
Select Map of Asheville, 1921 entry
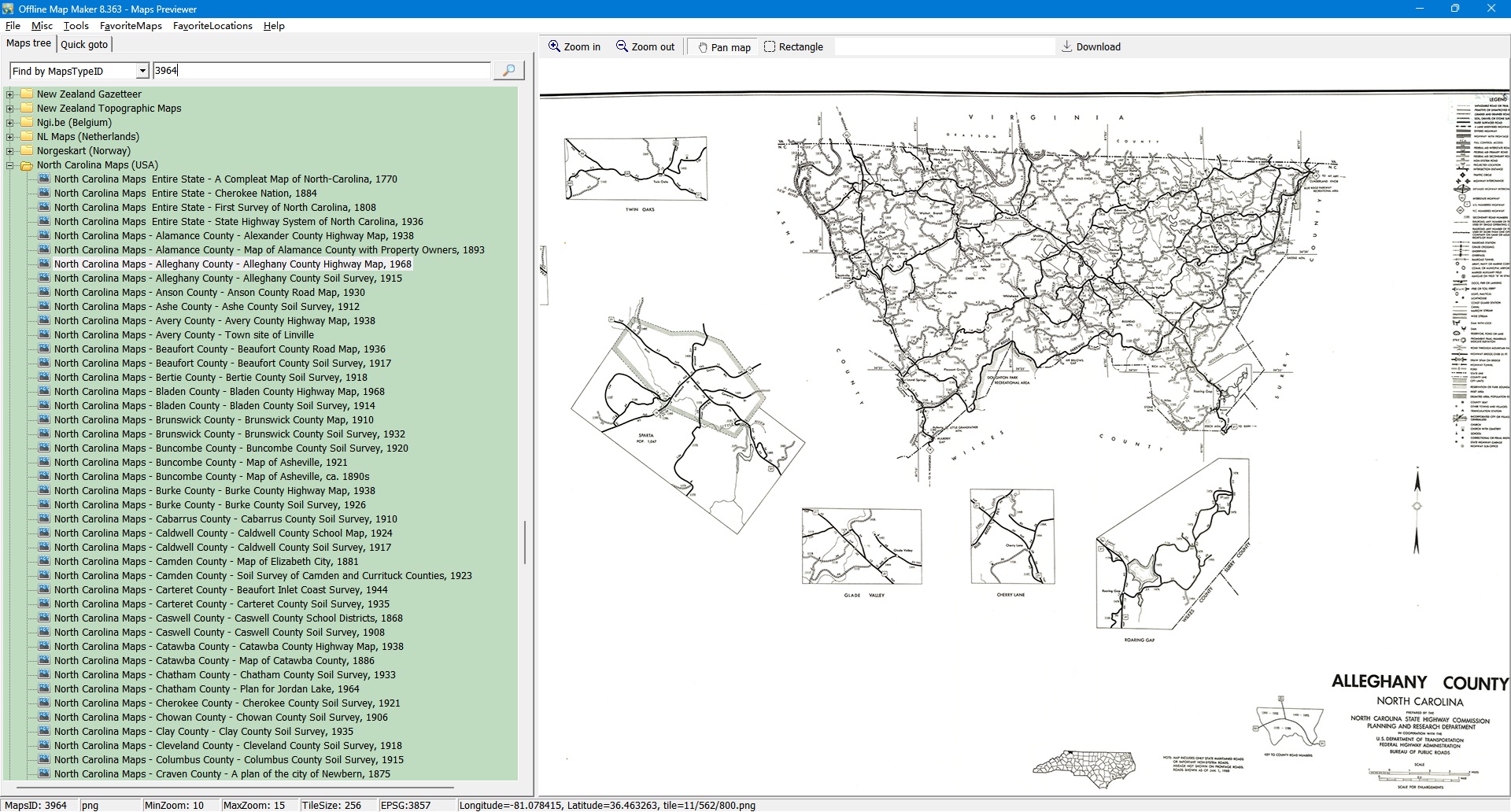click(x=201, y=463)
